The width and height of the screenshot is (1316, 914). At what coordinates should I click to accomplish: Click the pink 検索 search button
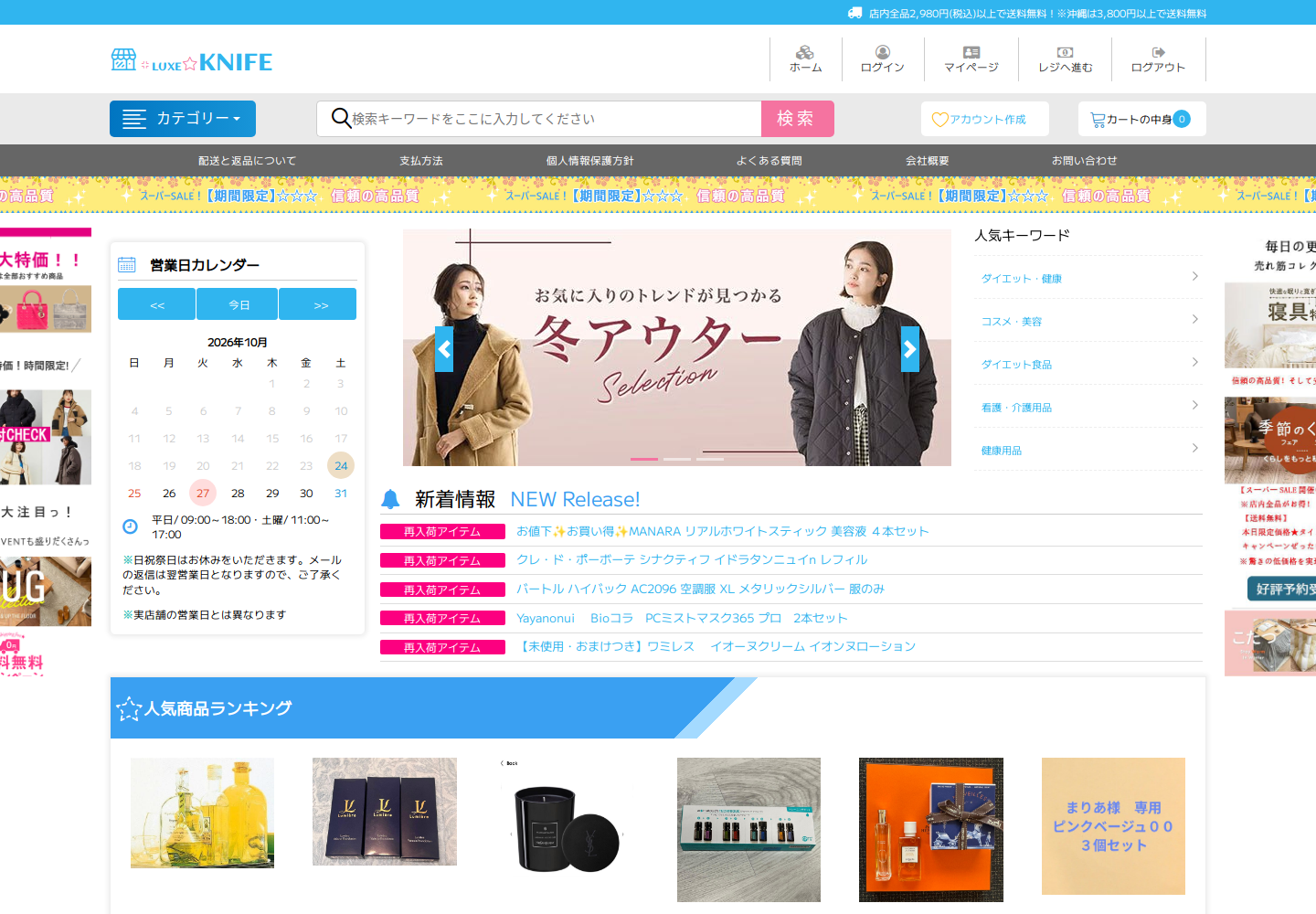point(798,119)
